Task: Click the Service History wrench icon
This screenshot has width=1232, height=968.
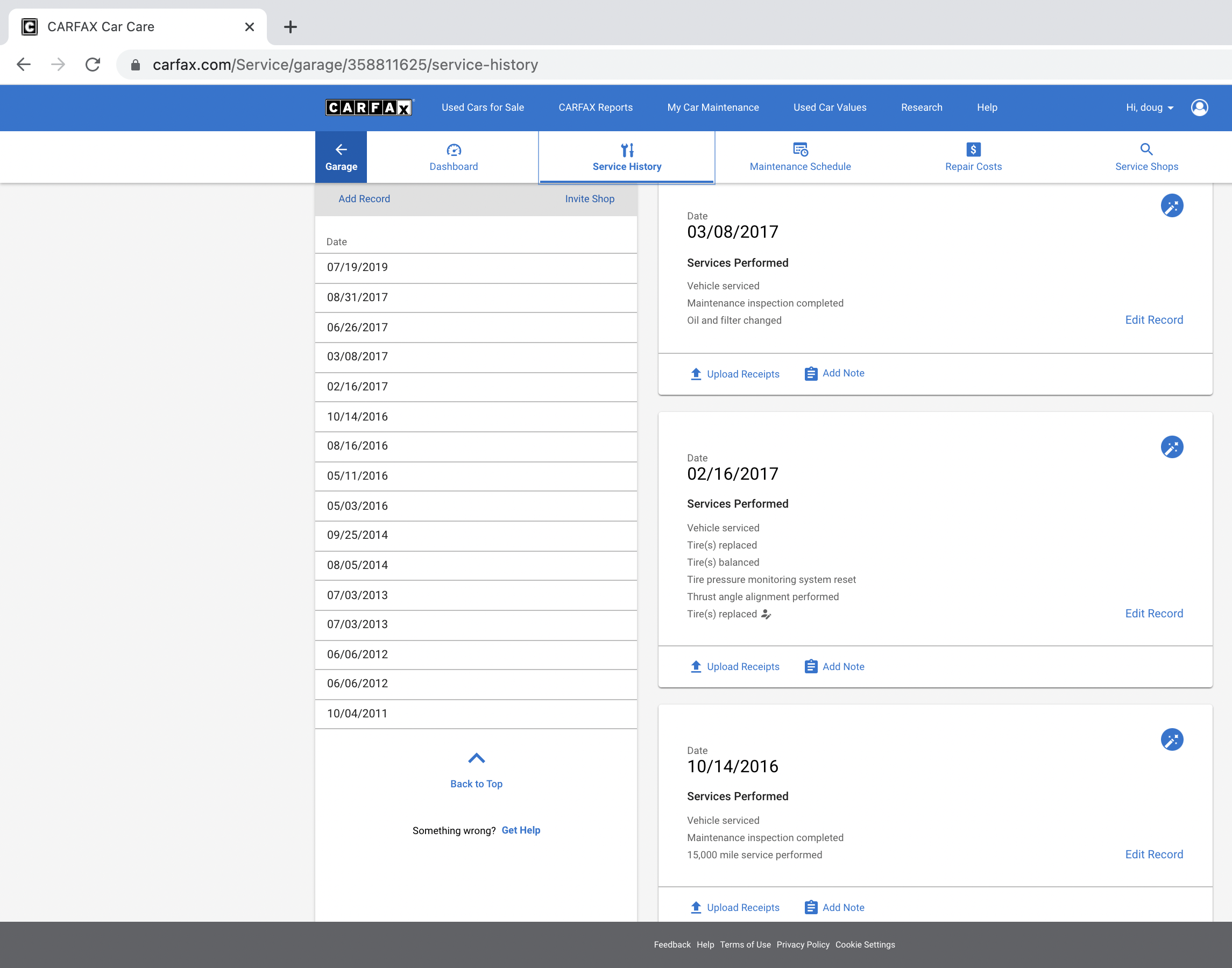Action: (x=627, y=150)
